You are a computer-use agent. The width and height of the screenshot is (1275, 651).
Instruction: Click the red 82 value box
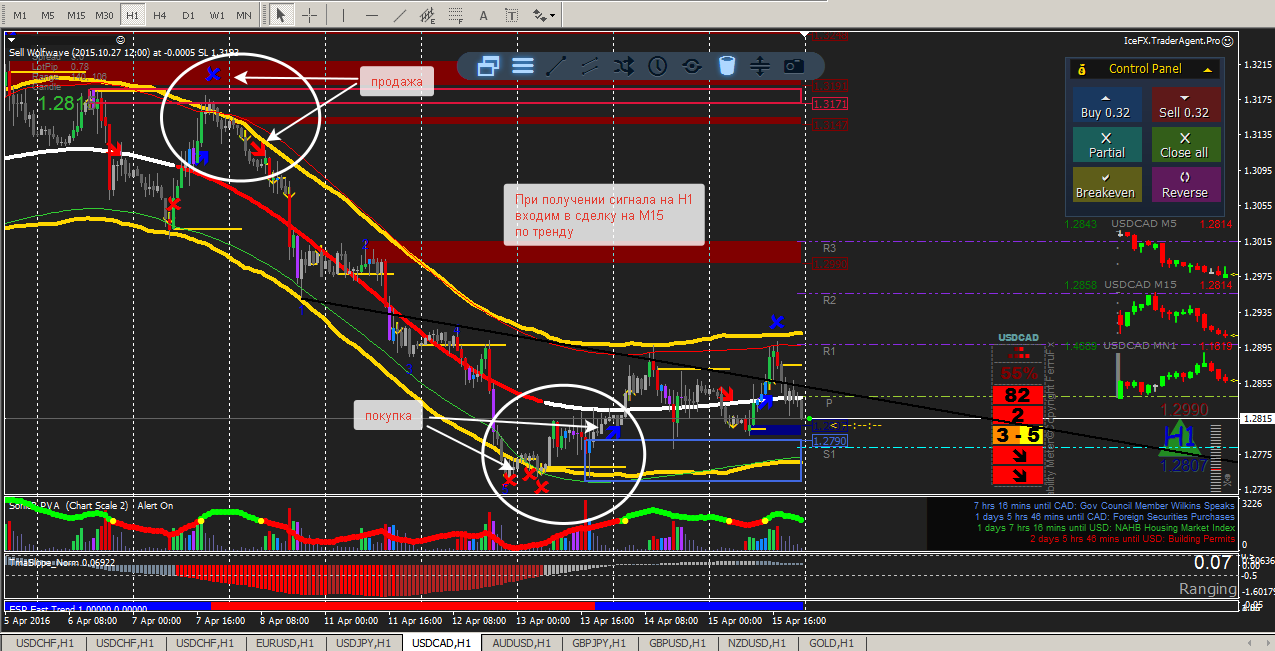click(x=1019, y=395)
